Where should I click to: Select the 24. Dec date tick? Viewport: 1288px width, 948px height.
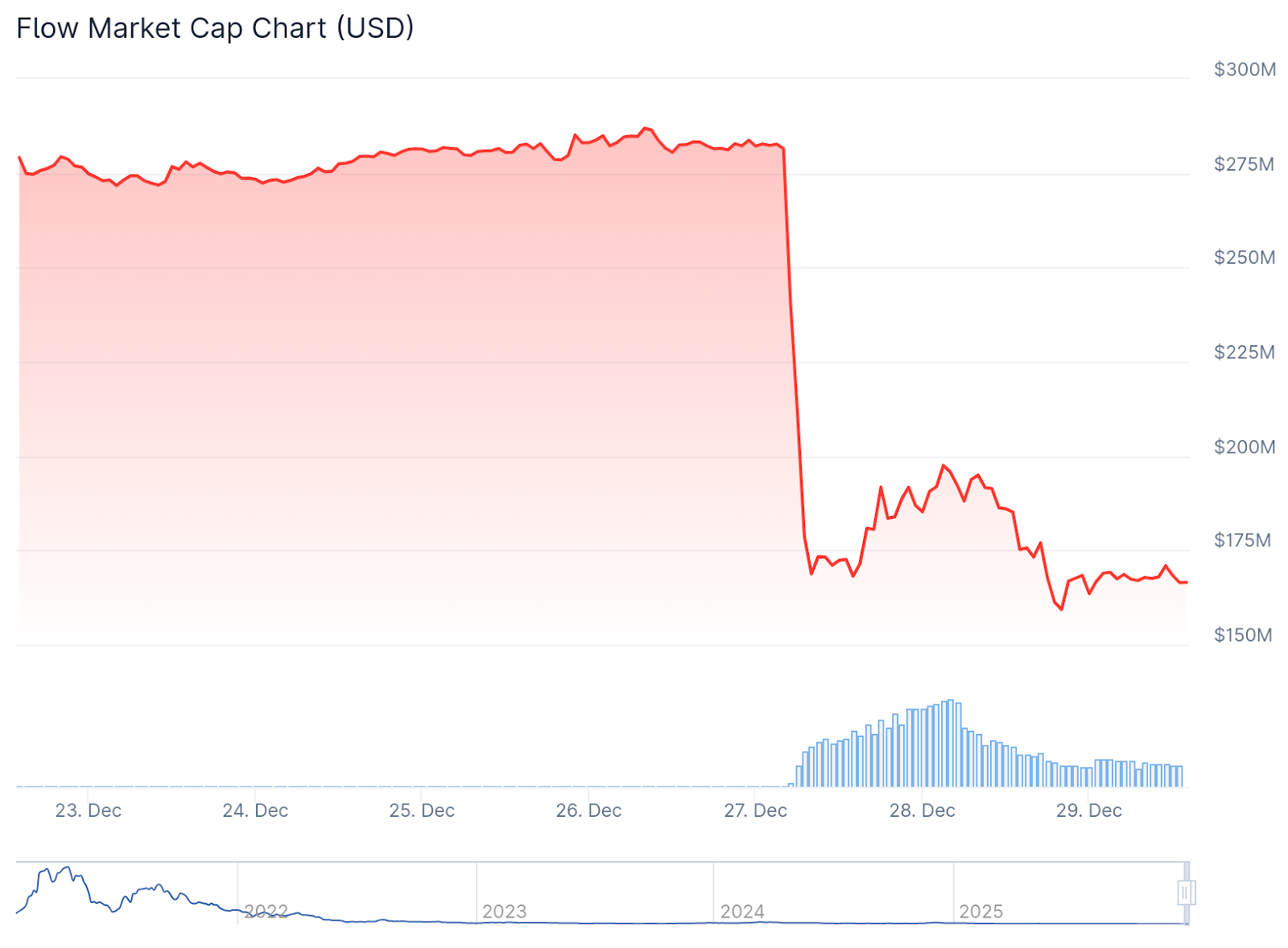click(x=255, y=811)
